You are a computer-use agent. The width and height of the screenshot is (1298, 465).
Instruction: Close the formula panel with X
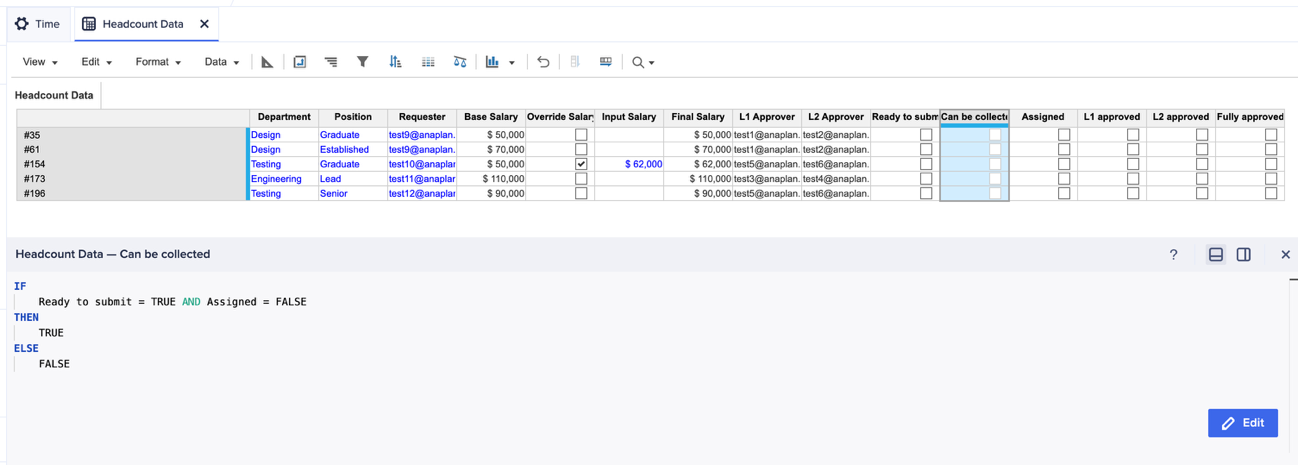[1286, 255]
